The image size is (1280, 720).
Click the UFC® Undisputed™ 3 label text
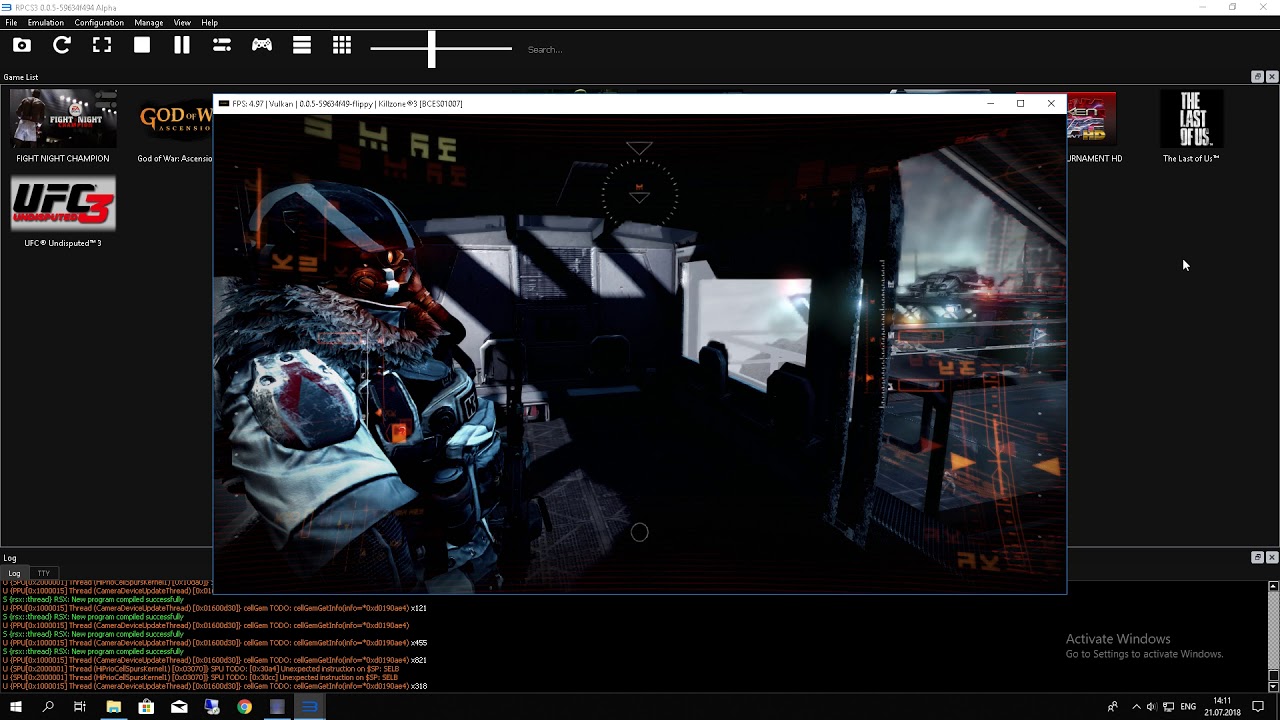click(63, 243)
